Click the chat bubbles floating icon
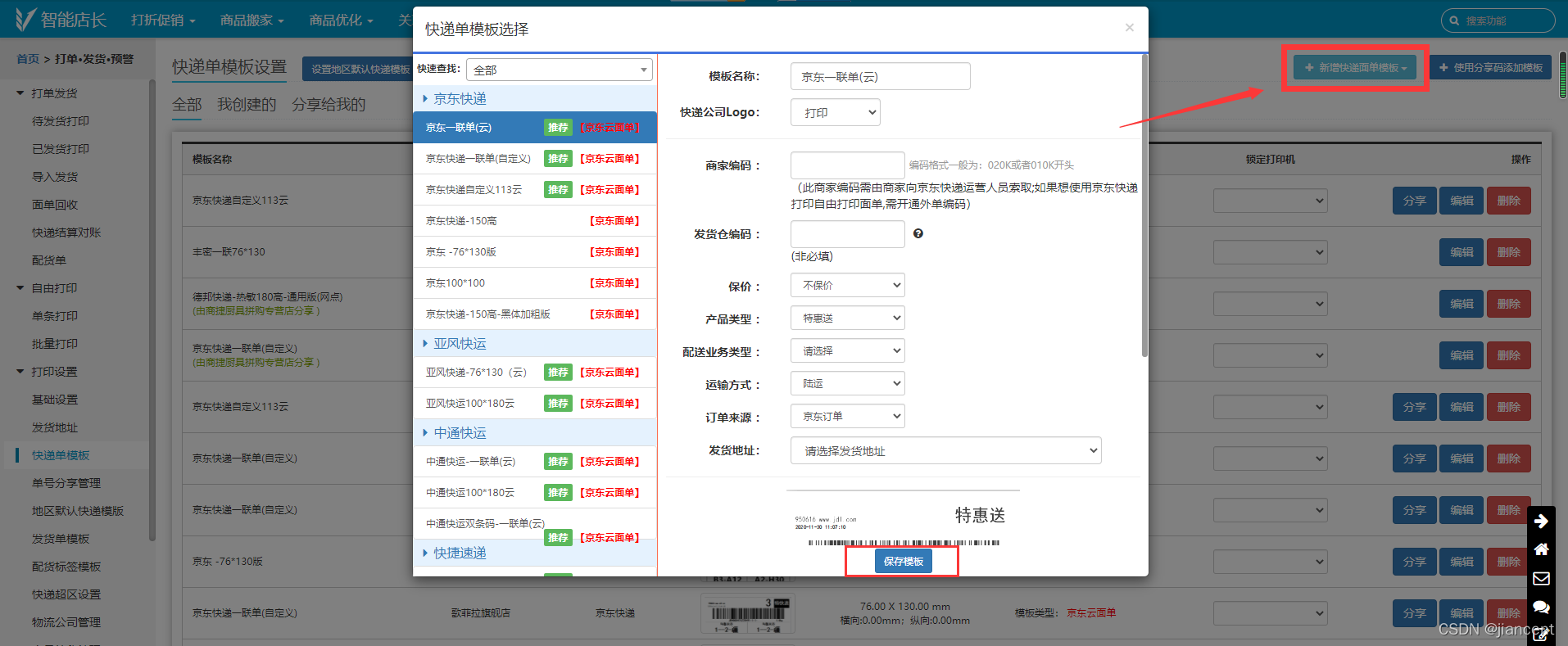This screenshot has width=1568, height=646. [1541, 607]
